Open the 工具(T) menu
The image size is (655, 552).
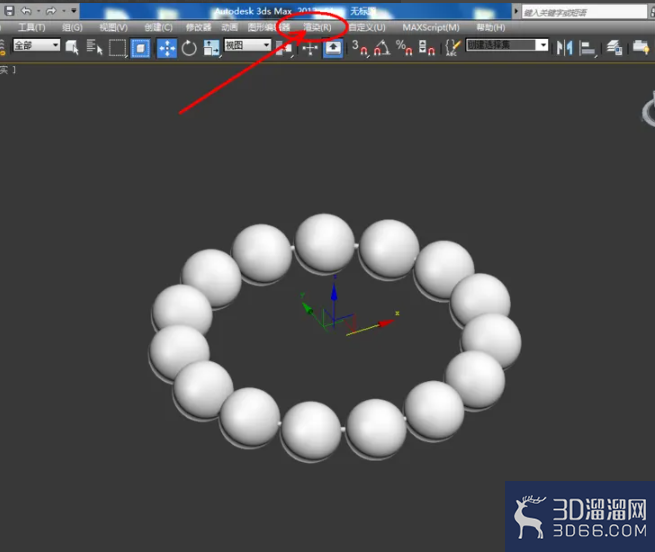pyautogui.click(x=31, y=28)
